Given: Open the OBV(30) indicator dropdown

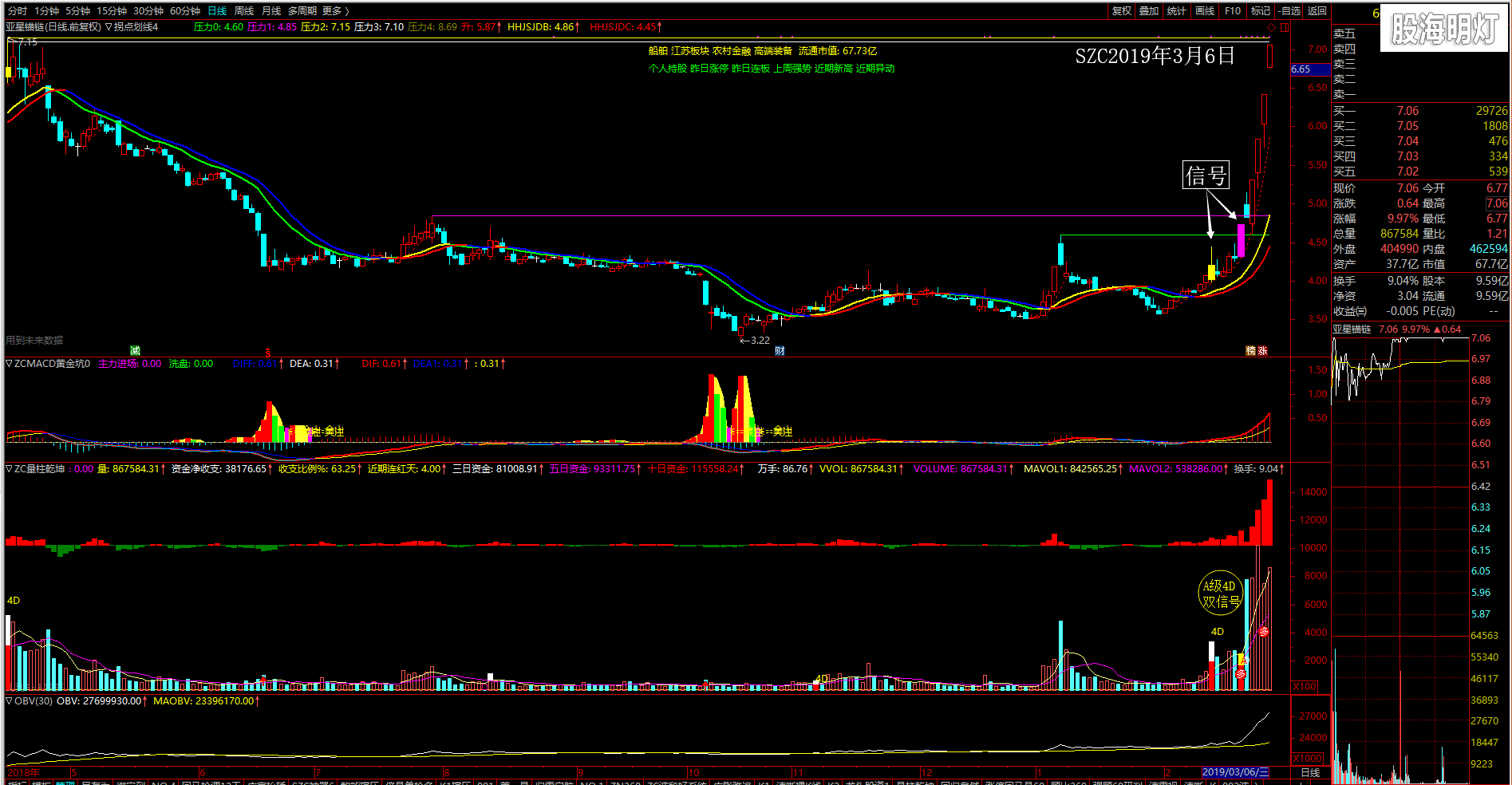Looking at the screenshot, I should click(29, 700).
